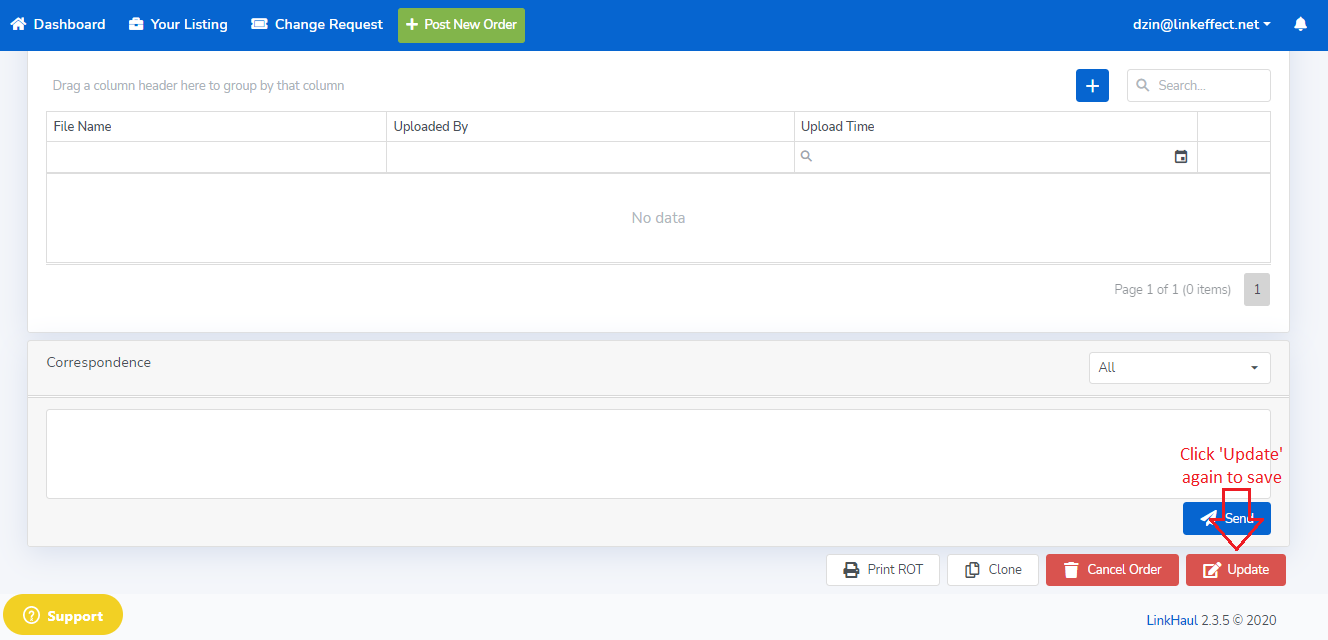Open the dzin@linkeffect.net account dropdown
Viewport: 1328px width, 640px height.
coord(1201,24)
